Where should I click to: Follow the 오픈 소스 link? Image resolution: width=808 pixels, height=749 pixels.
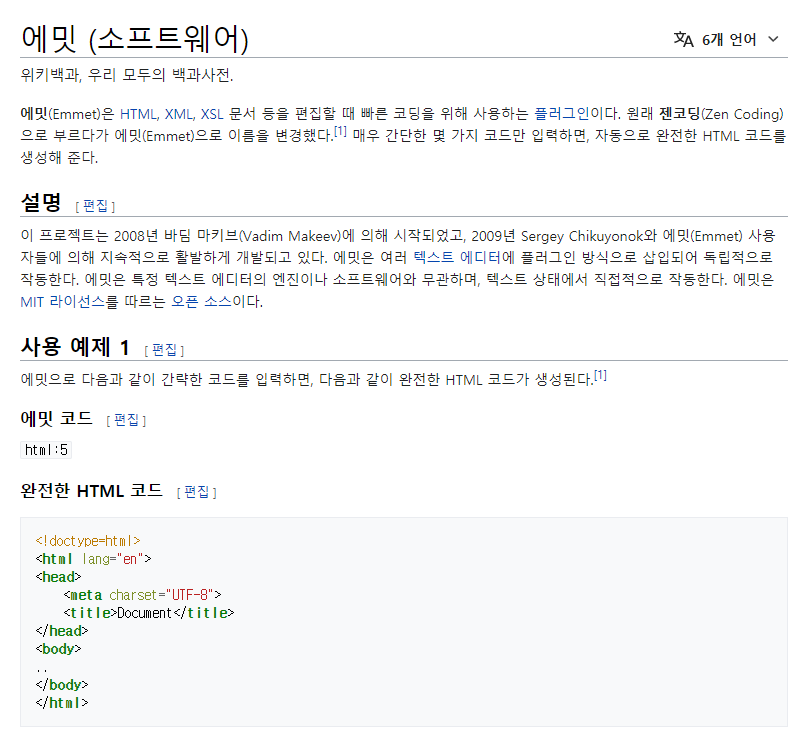(201, 301)
